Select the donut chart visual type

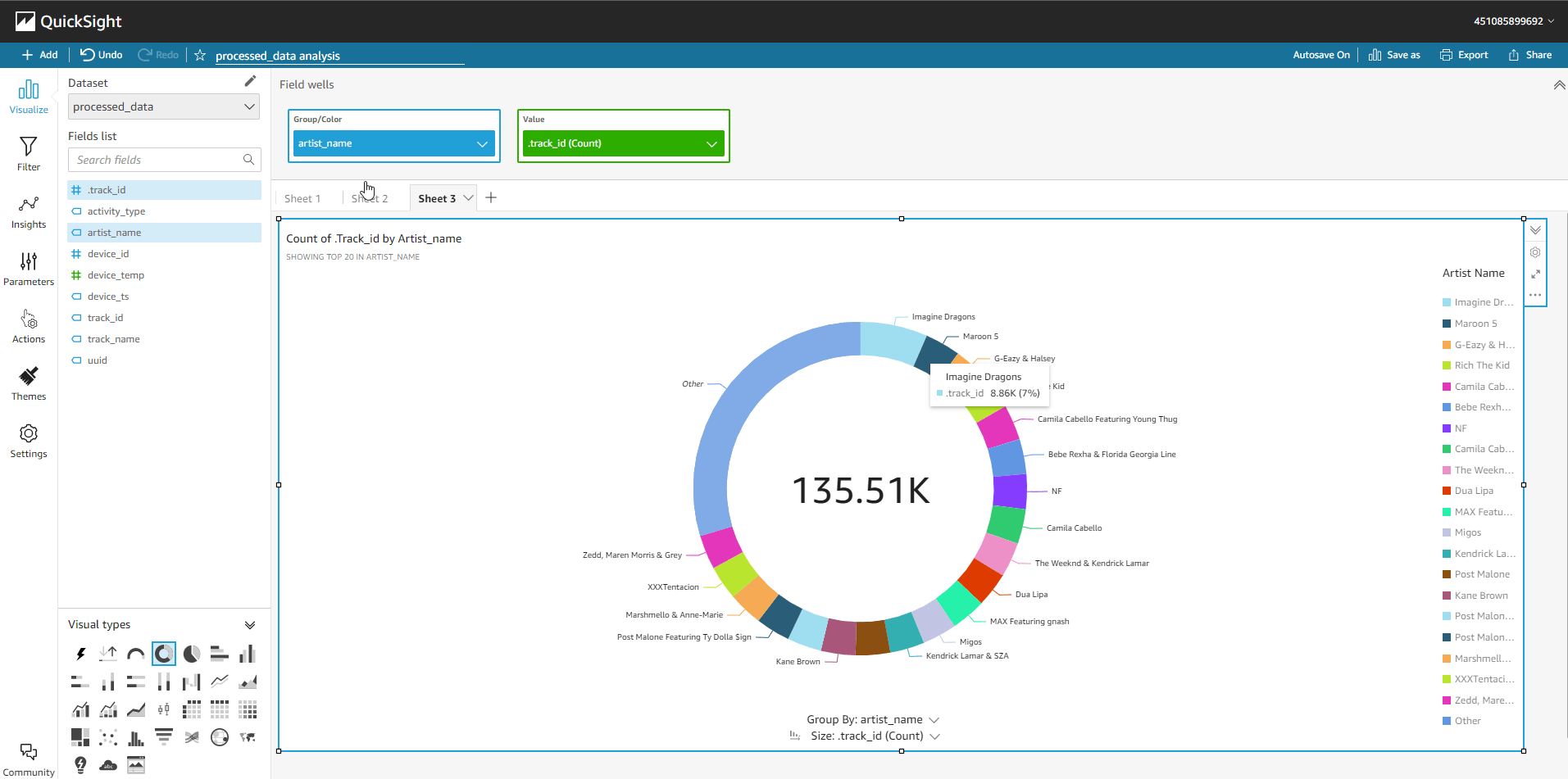pyautogui.click(x=164, y=654)
